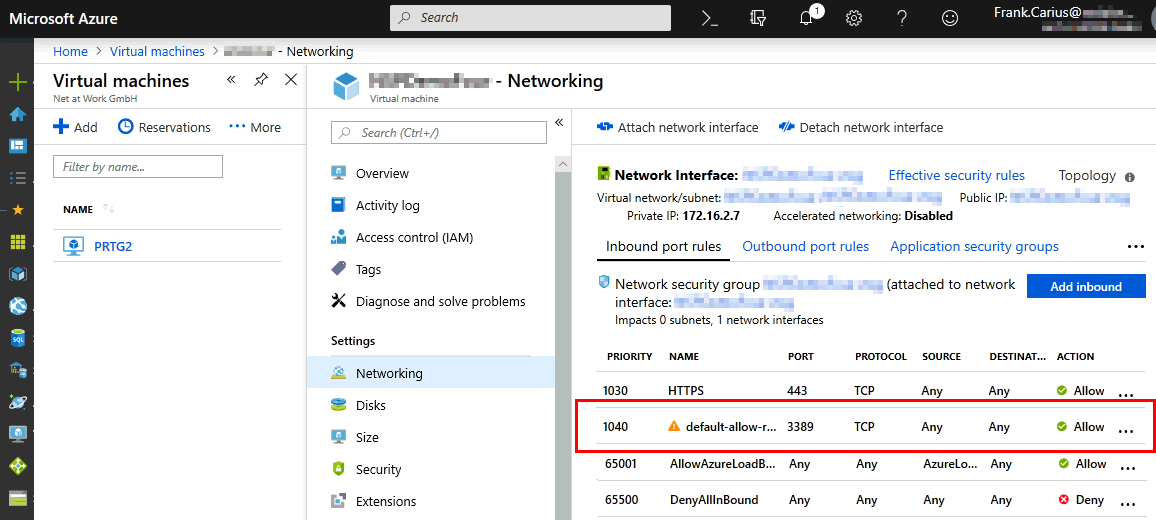
Task: Click the Favorites star icon in sidebar
Action: pyautogui.click(x=17, y=210)
